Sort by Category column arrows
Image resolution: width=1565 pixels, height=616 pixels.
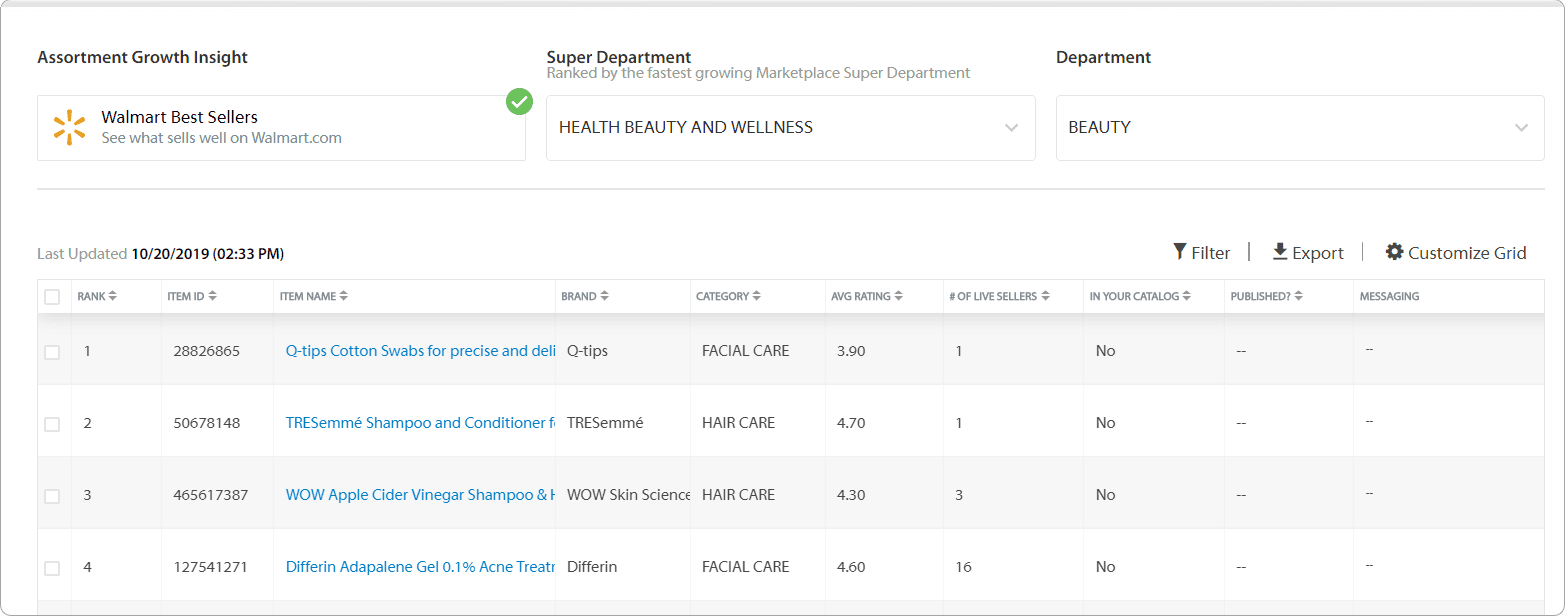(x=757, y=296)
